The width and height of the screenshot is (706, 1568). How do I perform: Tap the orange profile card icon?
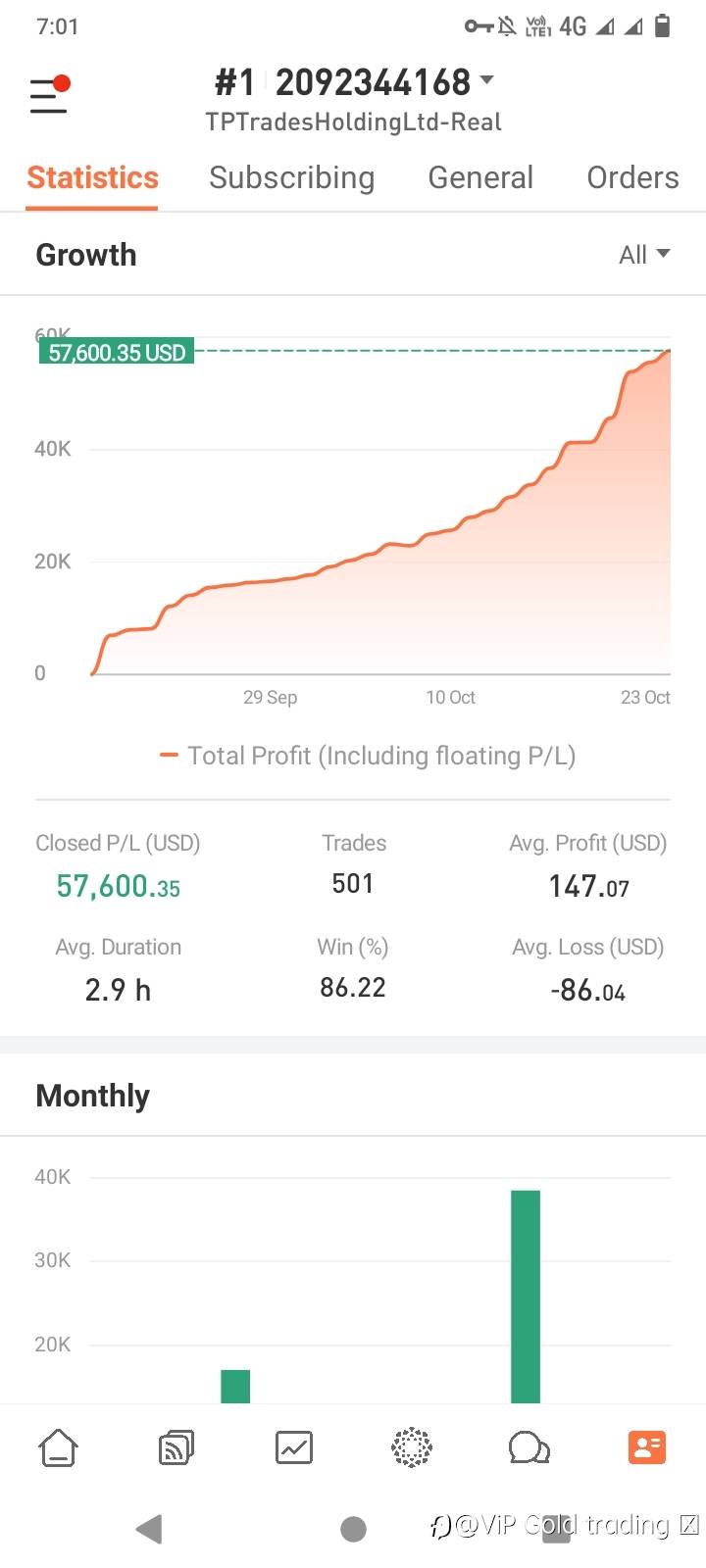[647, 1447]
